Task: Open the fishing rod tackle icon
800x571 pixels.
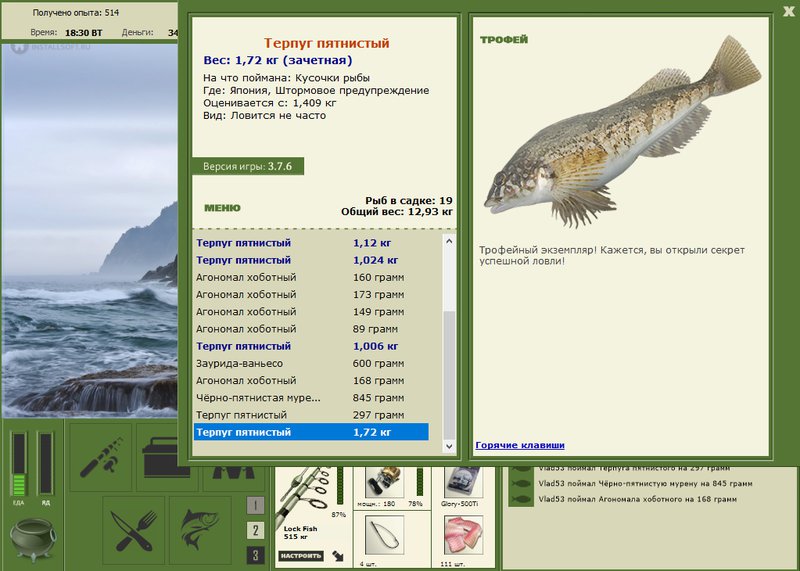Action: [101, 457]
